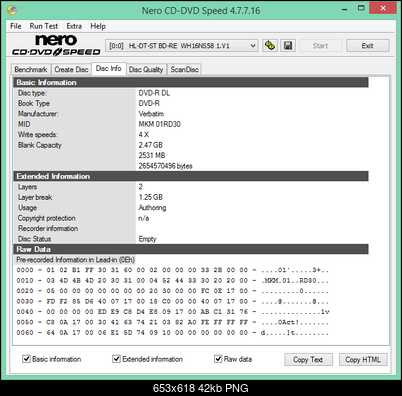Click the Extended Information section header
402x396 pixels.
(191, 176)
